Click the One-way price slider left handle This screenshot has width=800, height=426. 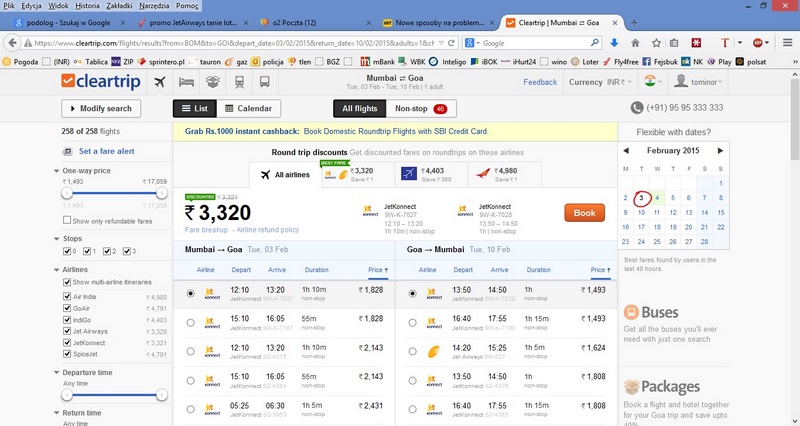pyautogui.click(x=67, y=193)
